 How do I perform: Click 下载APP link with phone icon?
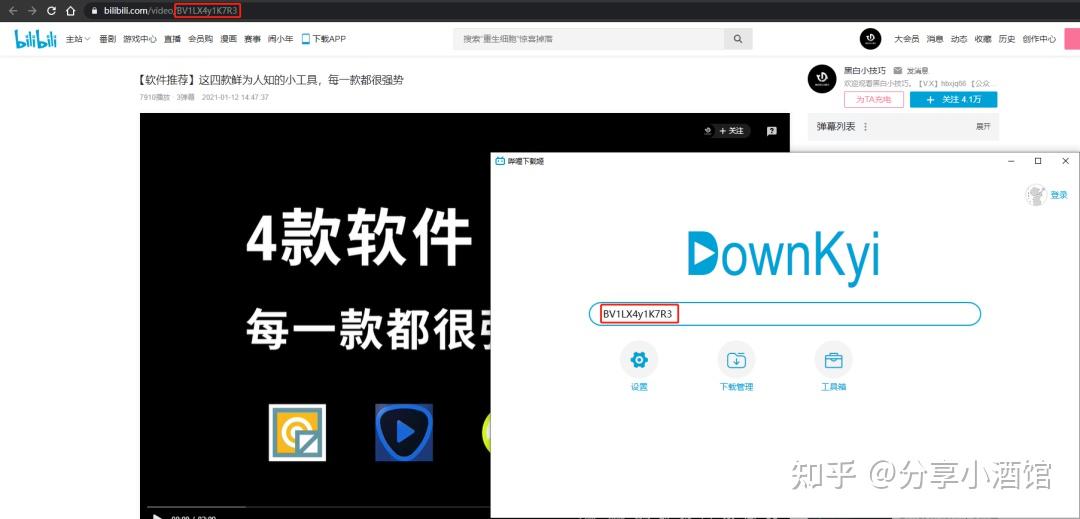pos(324,39)
